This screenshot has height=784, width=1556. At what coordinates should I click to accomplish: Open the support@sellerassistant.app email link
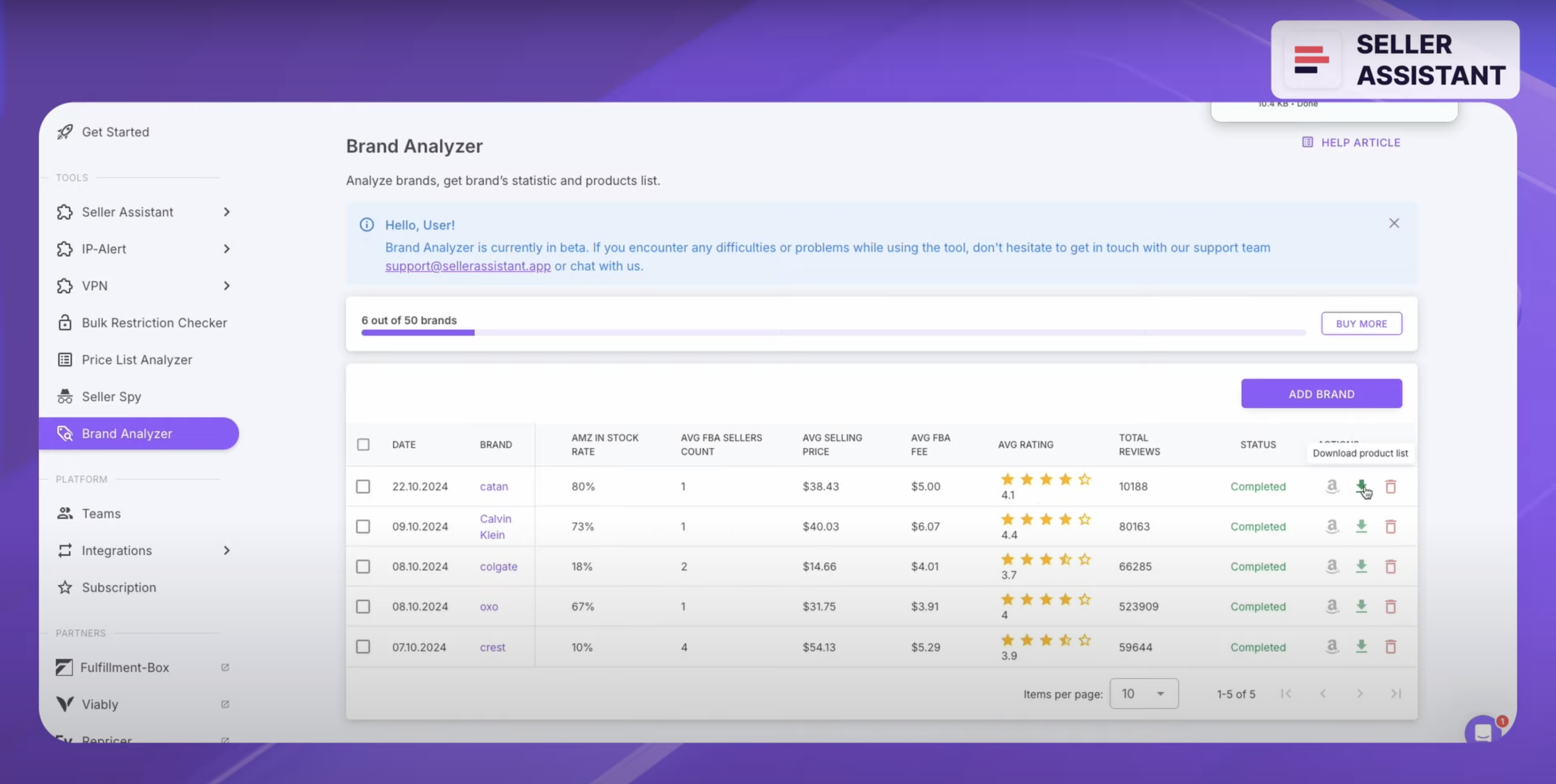pyautogui.click(x=467, y=266)
